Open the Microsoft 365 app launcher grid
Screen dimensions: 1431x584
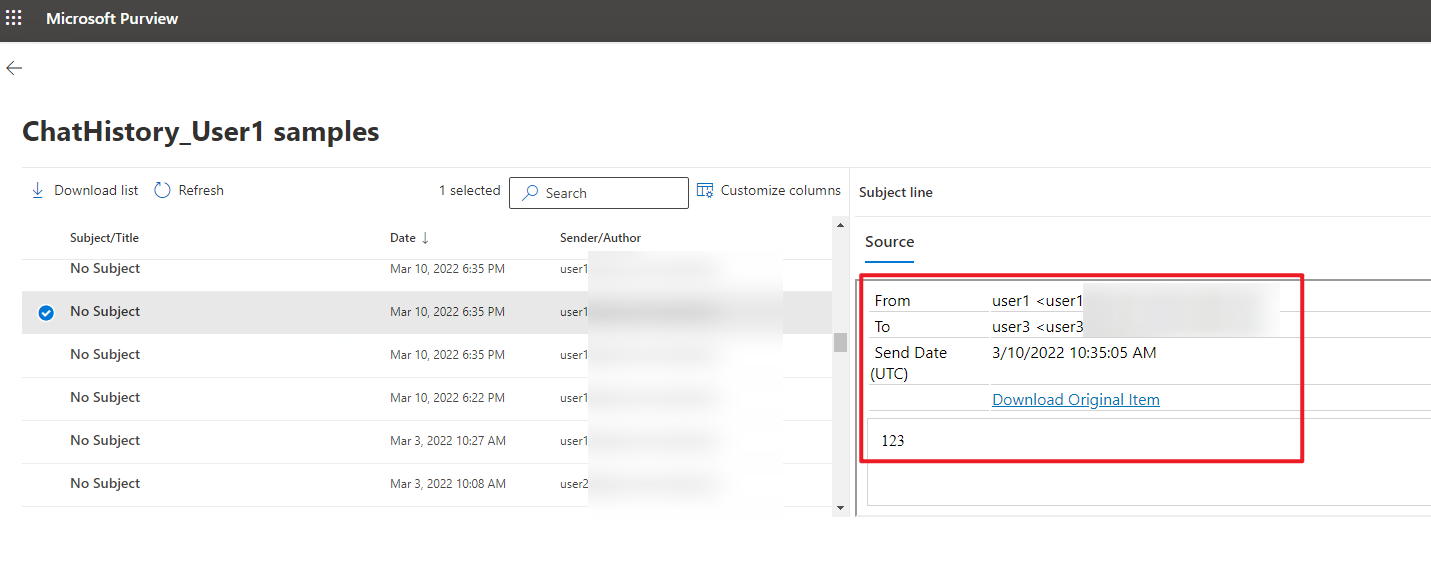click(x=14, y=18)
